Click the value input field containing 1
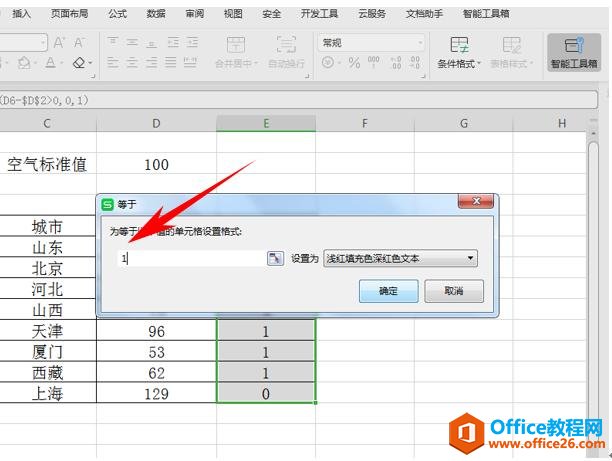Screen dimensions: 612x461 coord(191,258)
